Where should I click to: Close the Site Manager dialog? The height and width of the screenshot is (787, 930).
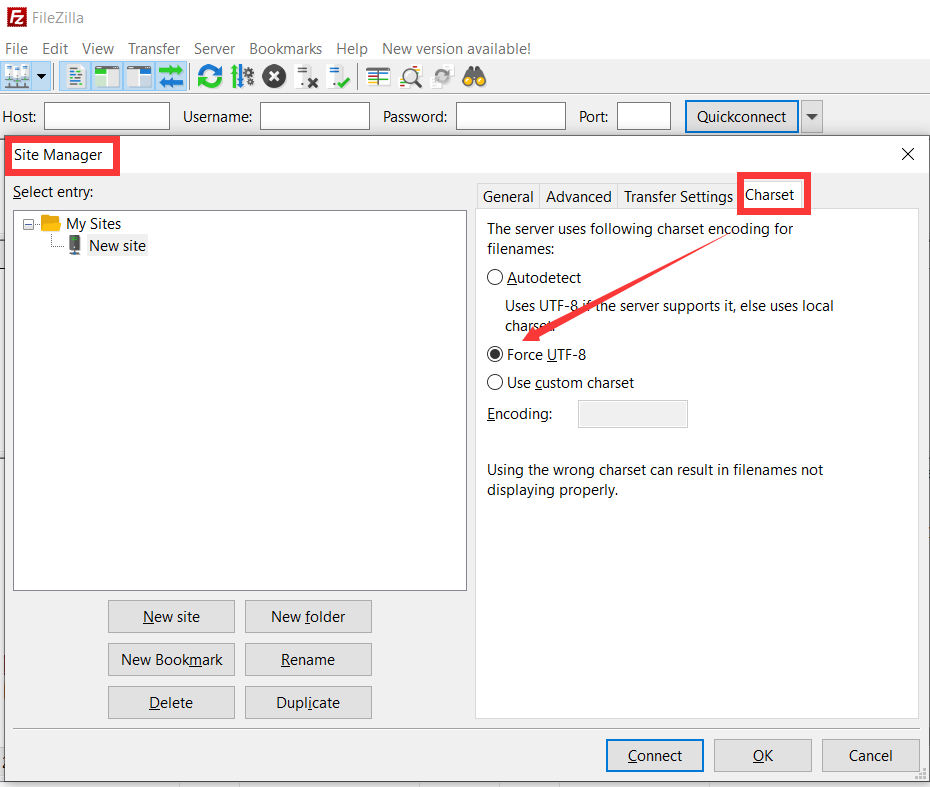click(907, 154)
